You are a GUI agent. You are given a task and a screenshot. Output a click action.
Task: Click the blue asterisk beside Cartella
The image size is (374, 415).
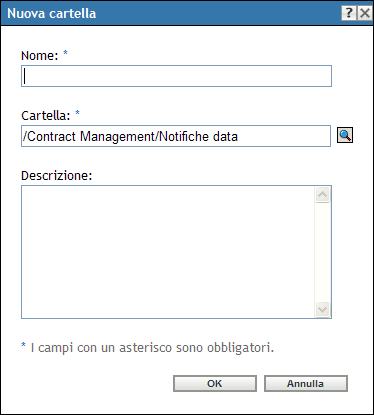click(x=77, y=113)
